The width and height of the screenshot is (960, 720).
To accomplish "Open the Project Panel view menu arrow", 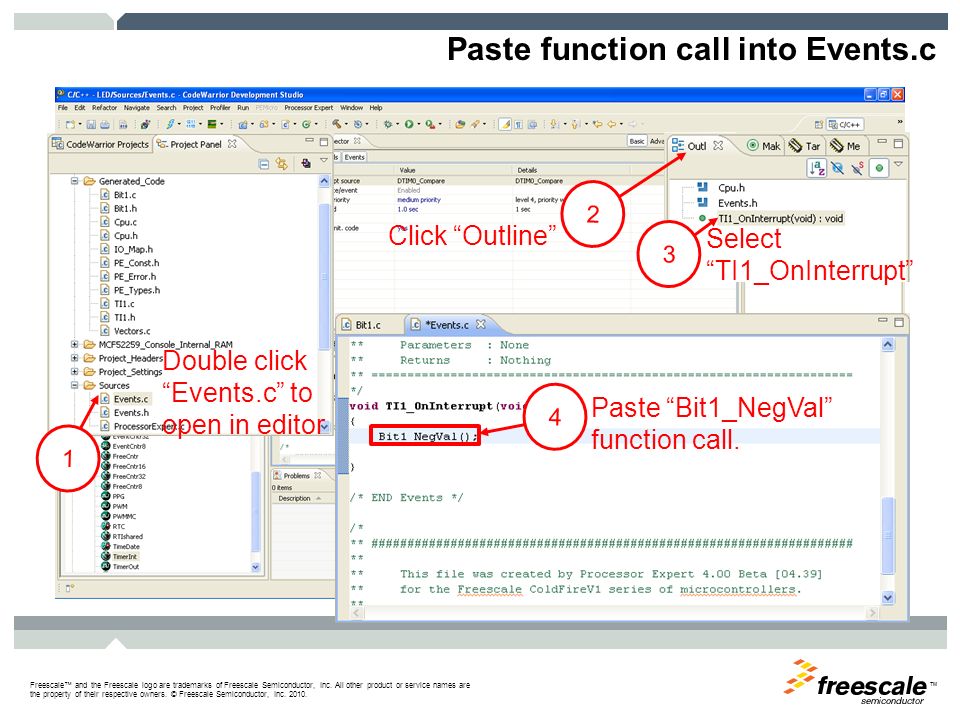I will 324,160.
